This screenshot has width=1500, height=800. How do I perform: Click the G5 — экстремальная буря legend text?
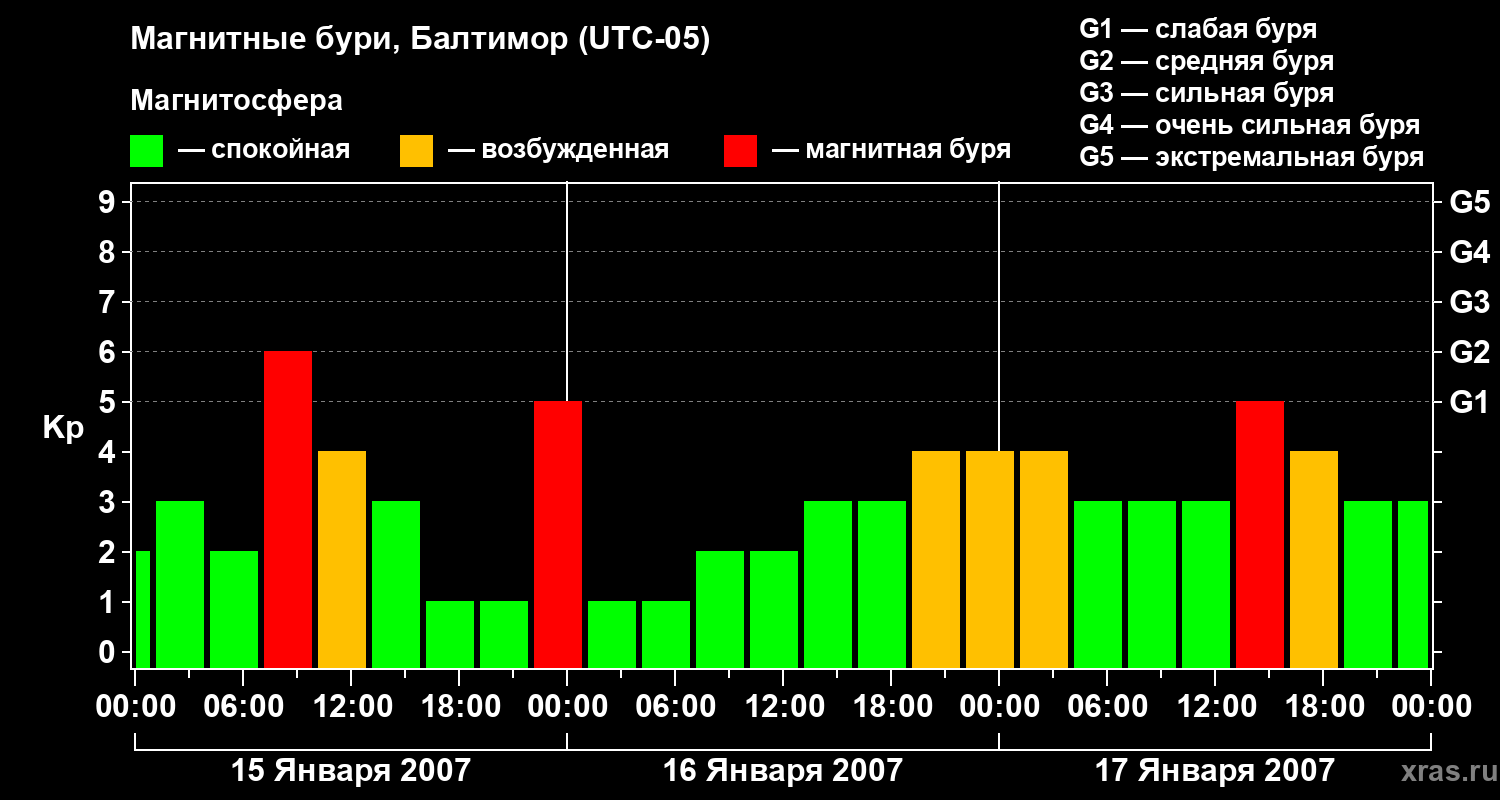click(x=1252, y=158)
